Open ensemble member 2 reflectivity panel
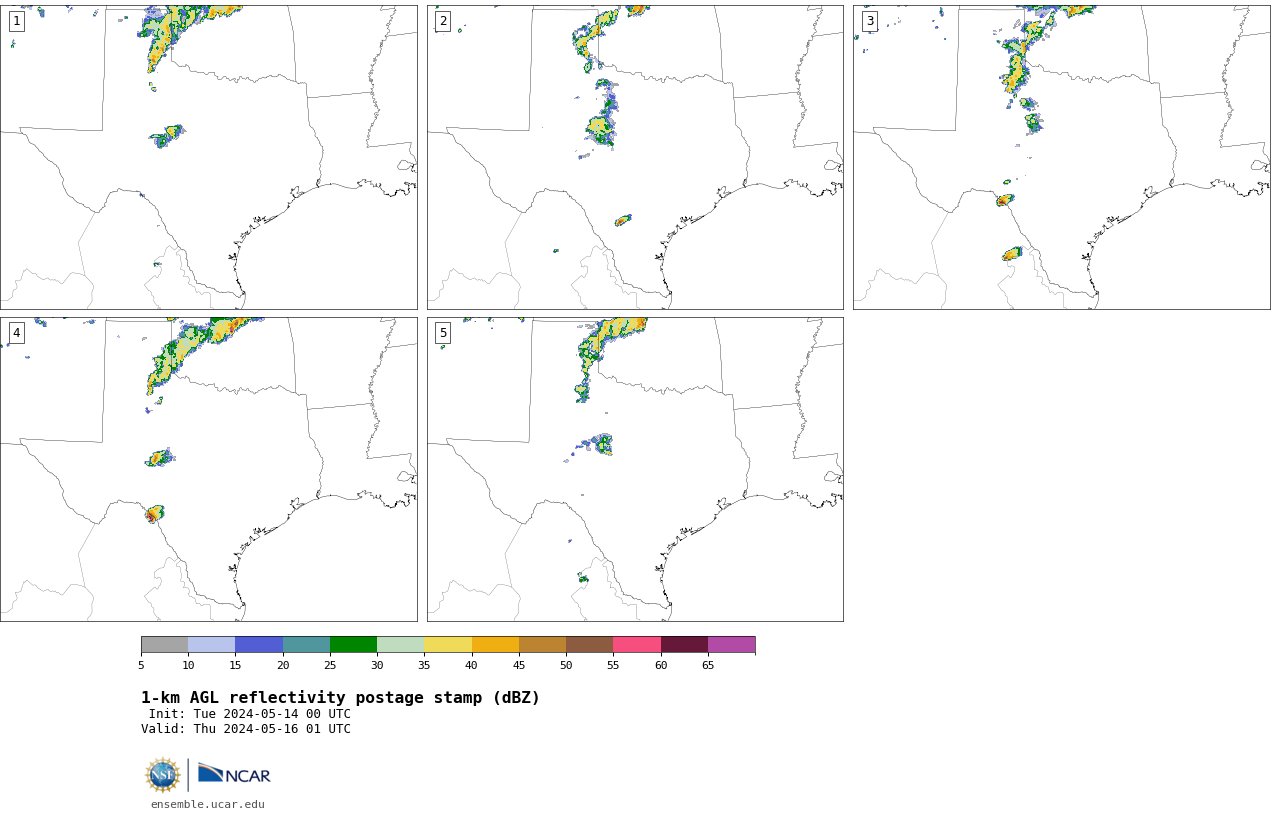The image size is (1280, 815). 635,157
